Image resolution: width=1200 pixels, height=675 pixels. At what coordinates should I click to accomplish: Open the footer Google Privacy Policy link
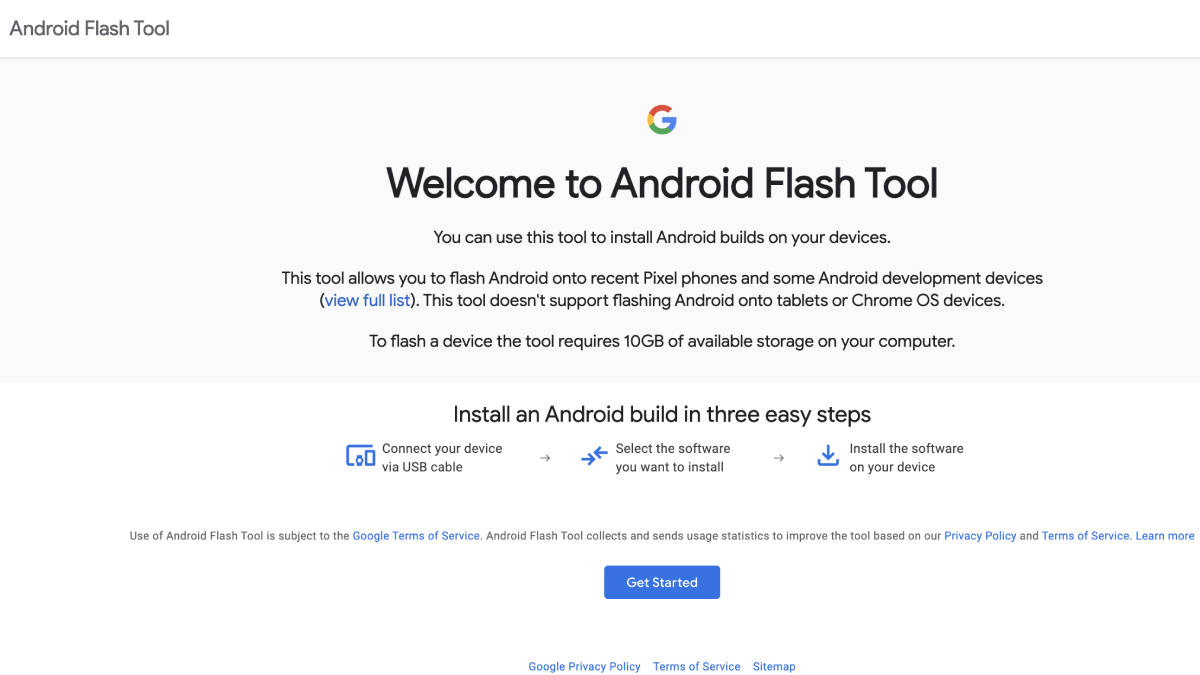[x=584, y=666]
